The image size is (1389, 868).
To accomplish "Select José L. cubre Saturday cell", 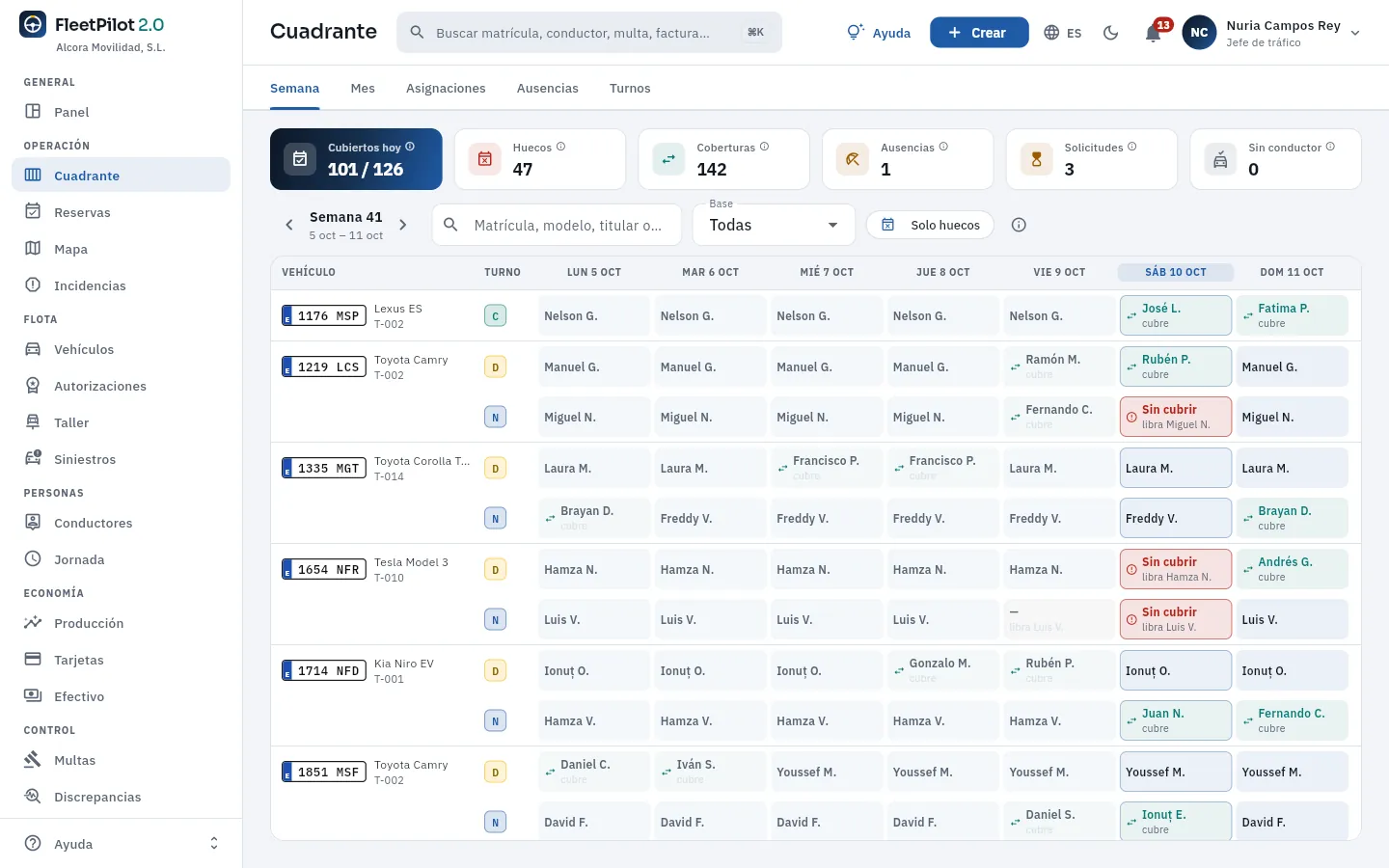I will click(1176, 315).
